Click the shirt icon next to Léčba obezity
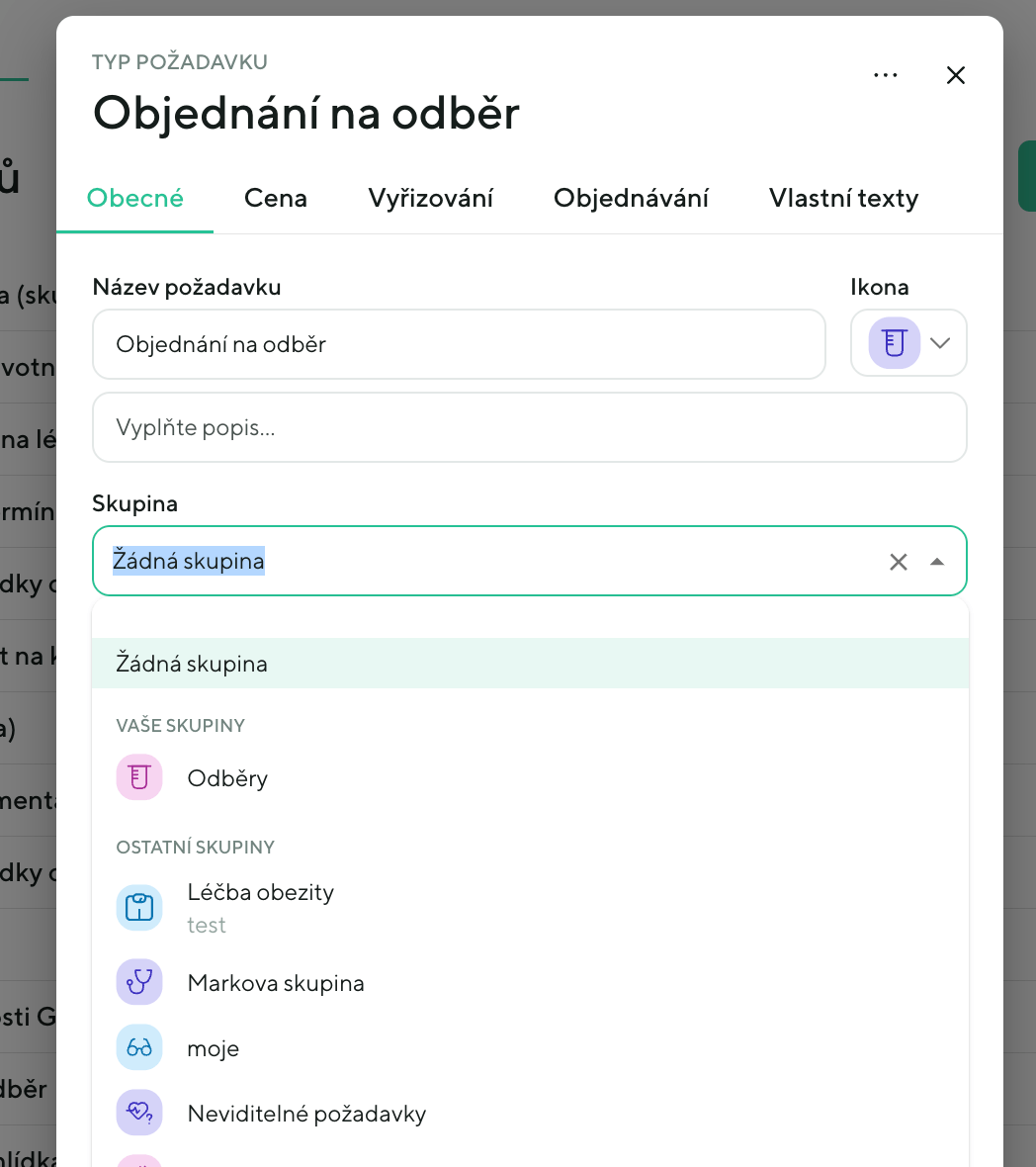Screen dimensions: 1036x1167 [x=139, y=907]
